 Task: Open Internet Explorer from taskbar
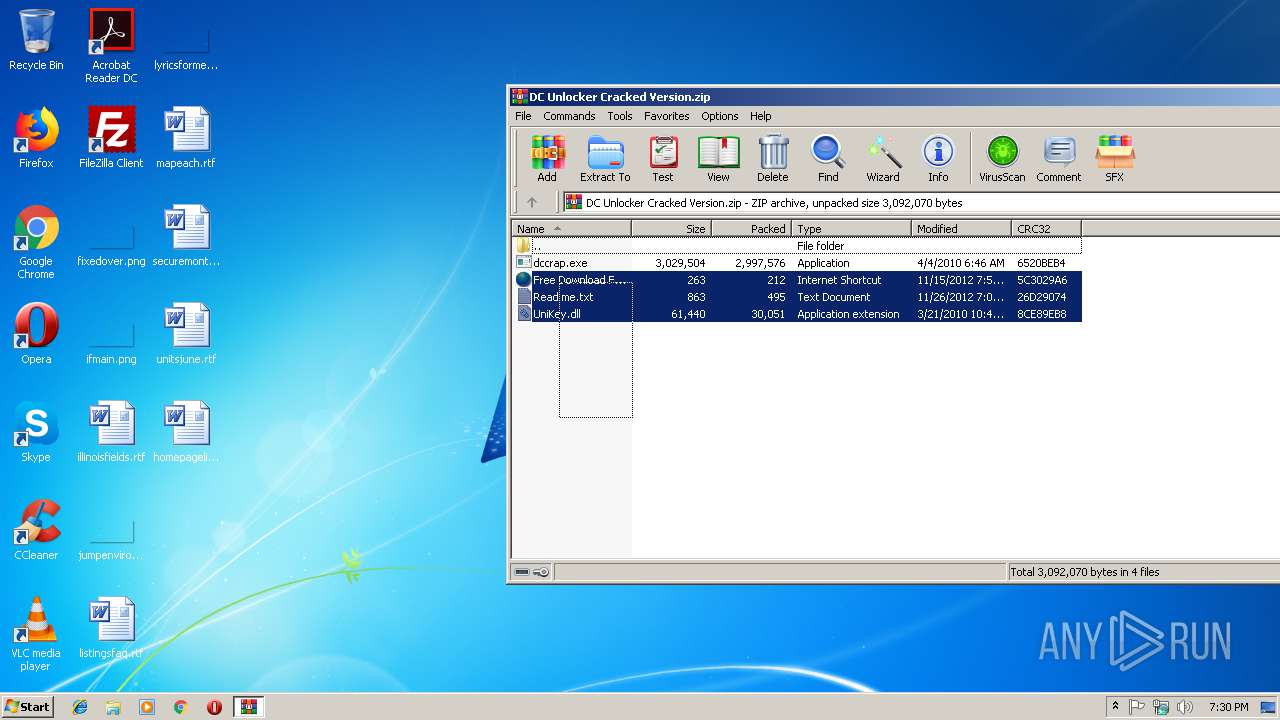(x=80, y=707)
